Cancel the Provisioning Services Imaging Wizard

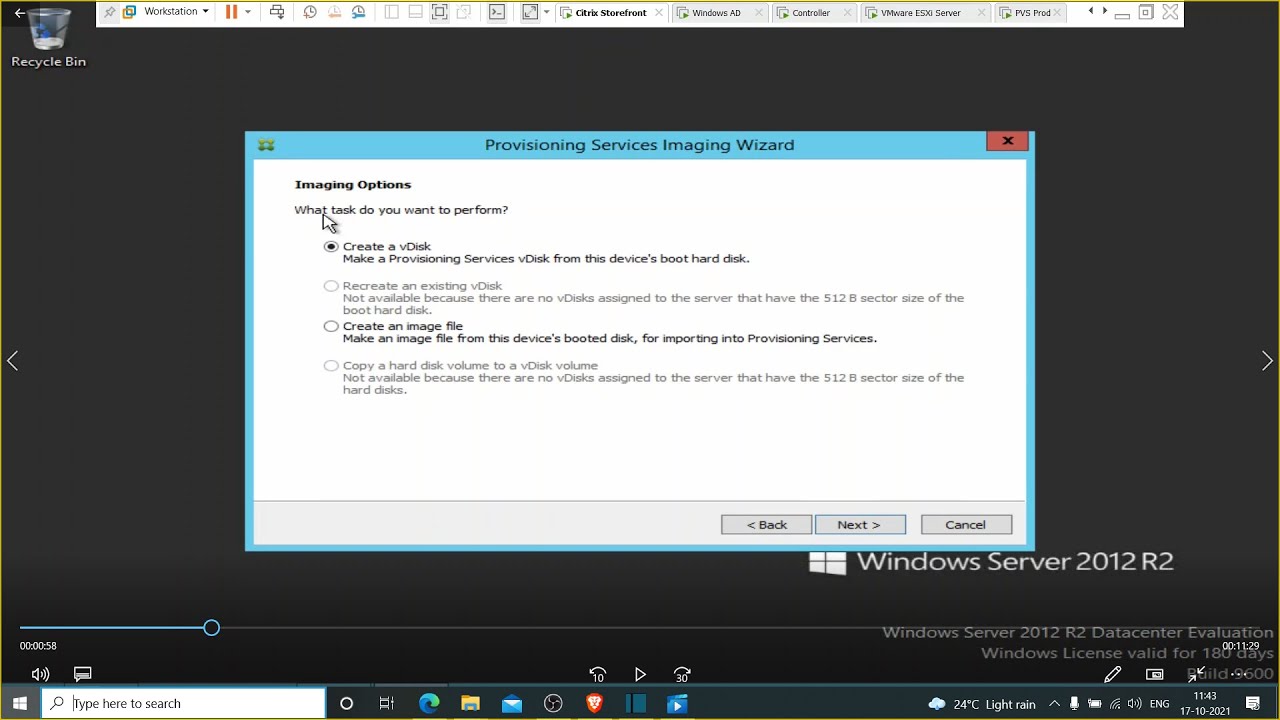(966, 525)
